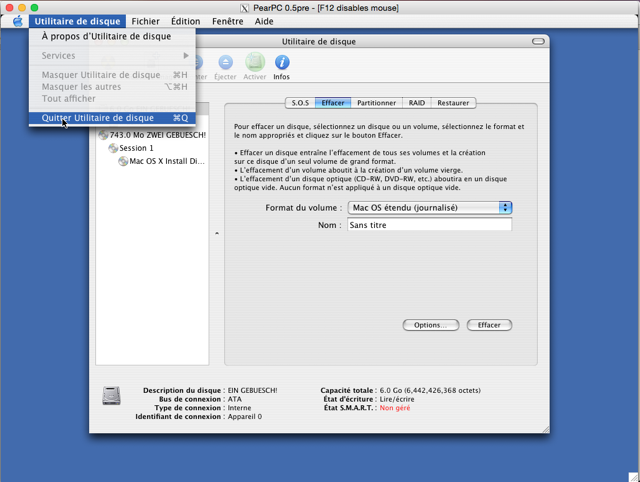
Task: Open the Aide menu
Action: pos(264,21)
